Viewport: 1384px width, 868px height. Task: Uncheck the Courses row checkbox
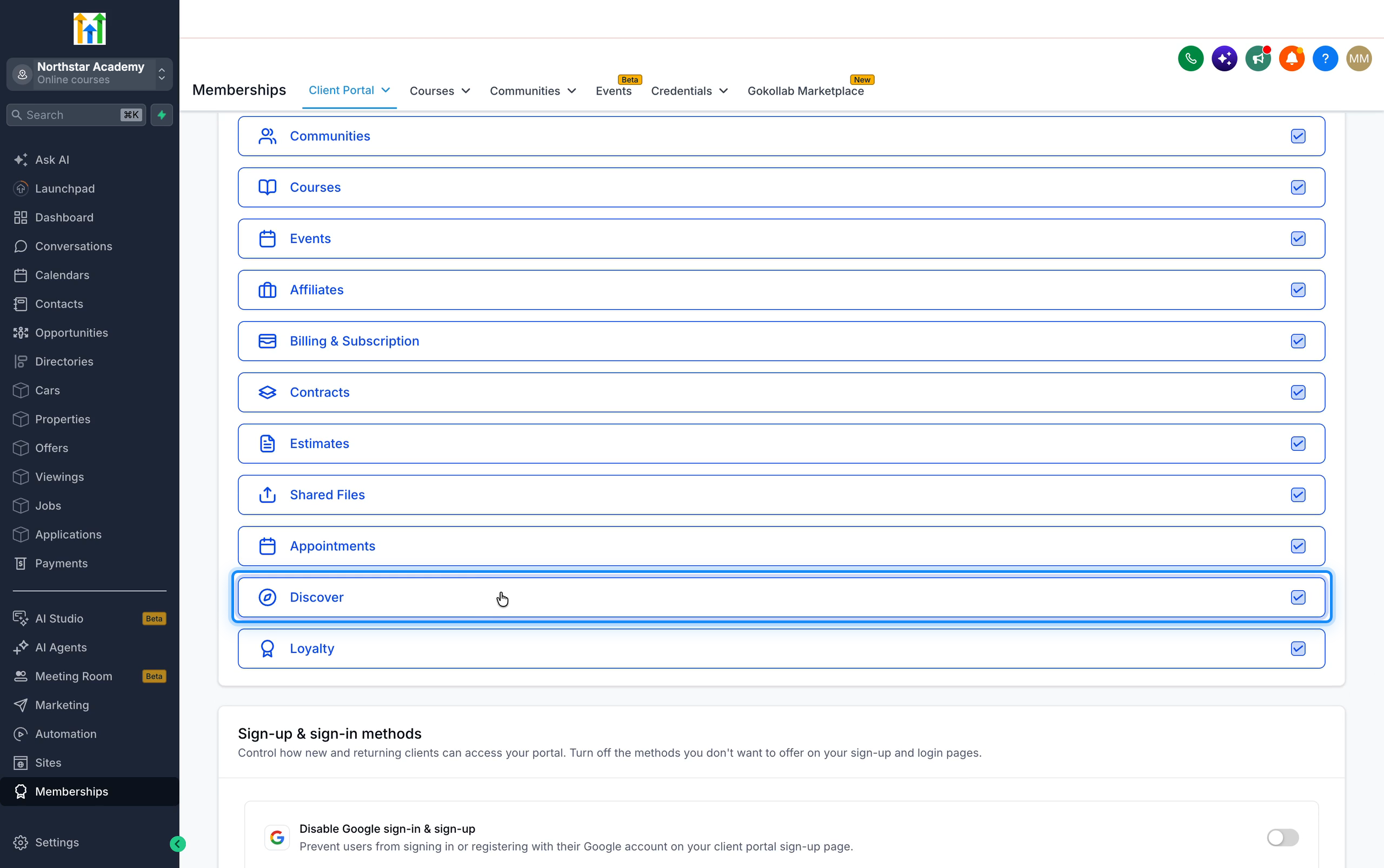click(x=1298, y=187)
